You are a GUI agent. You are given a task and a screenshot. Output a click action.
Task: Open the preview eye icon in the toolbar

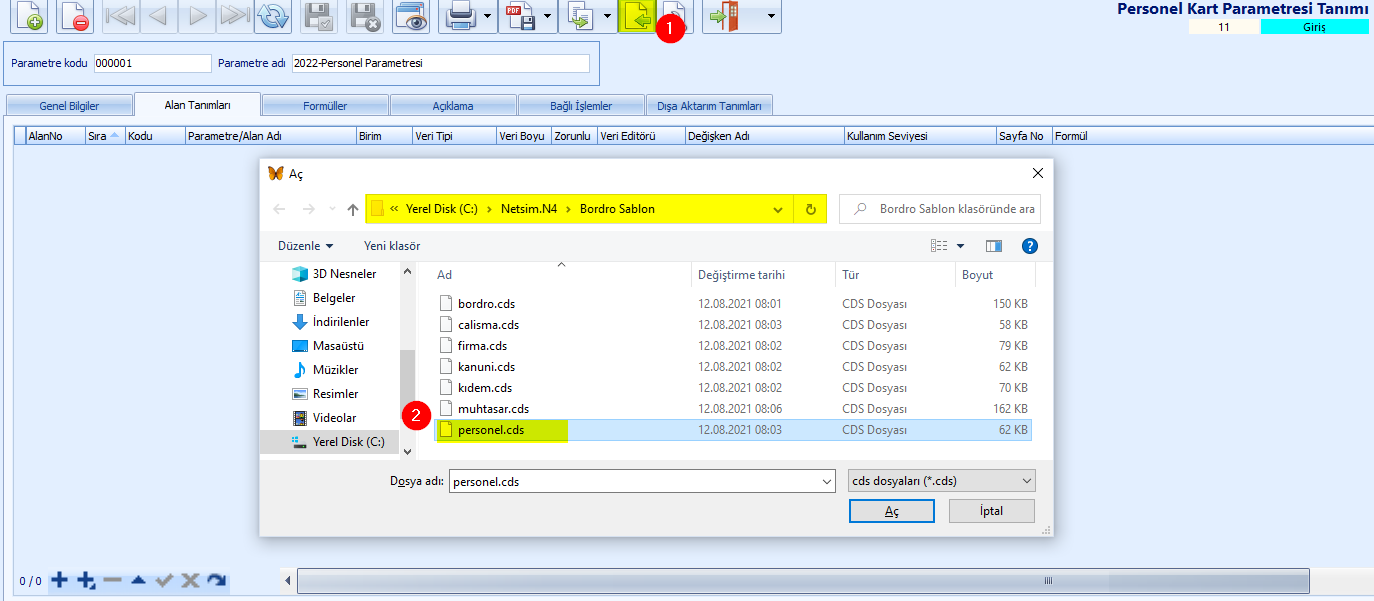[x=413, y=16]
